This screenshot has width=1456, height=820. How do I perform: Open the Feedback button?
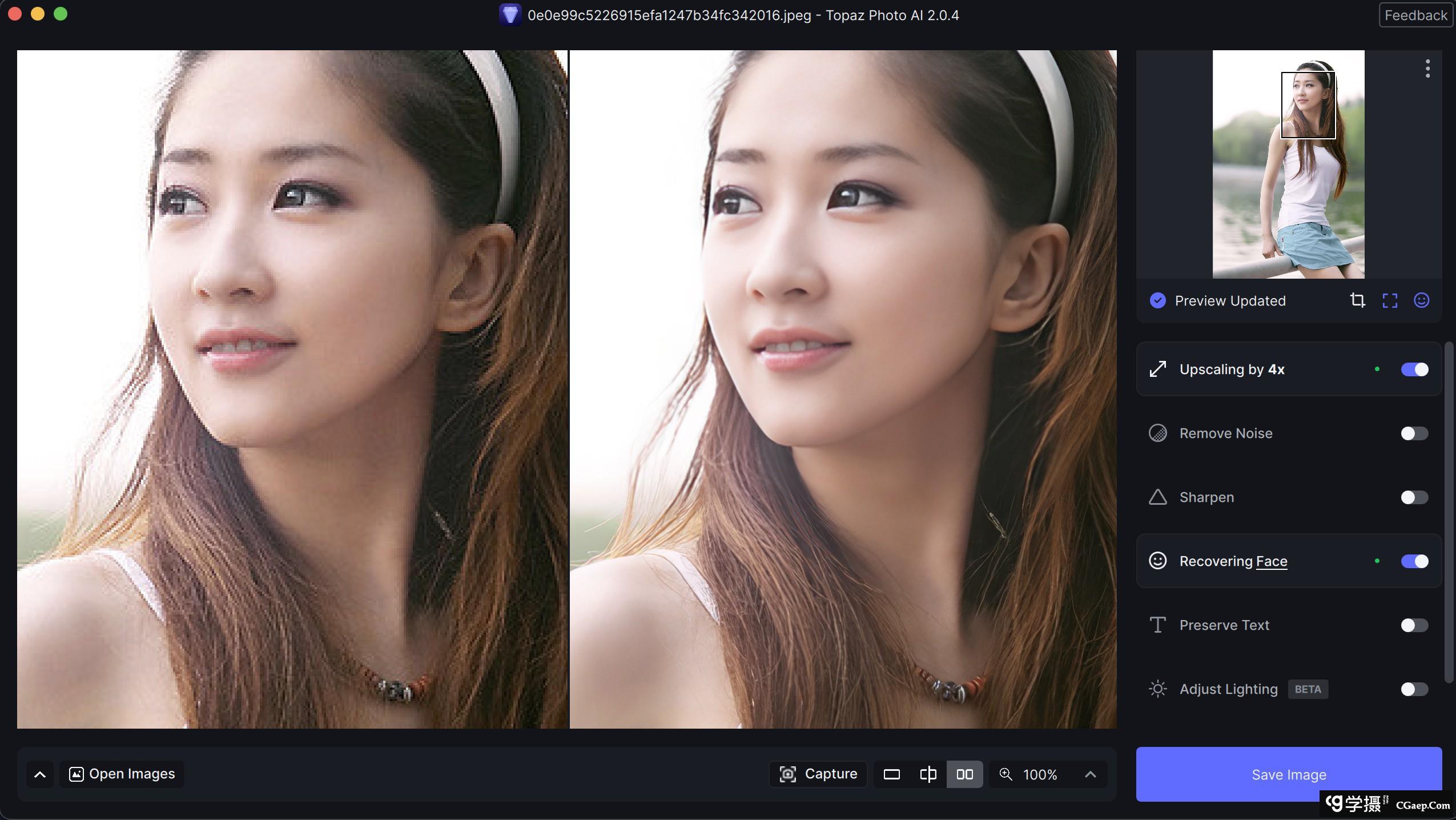click(1415, 15)
